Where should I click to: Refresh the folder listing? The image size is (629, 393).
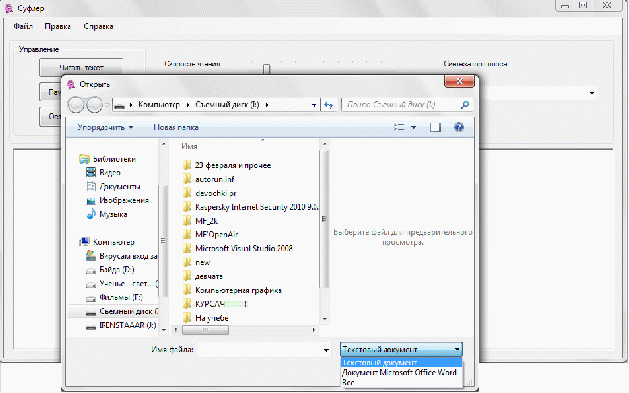point(329,105)
